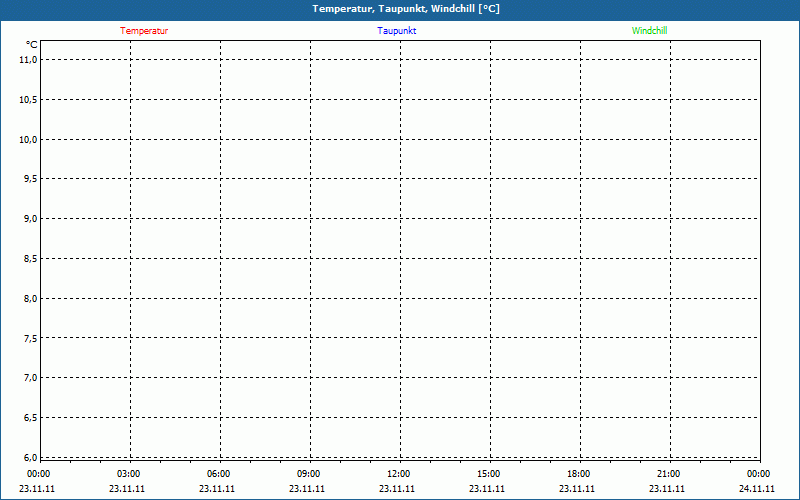Viewport: 800px width, 500px height.
Task: Click the 9,5 y-axis value
Action: pos(31,179)
